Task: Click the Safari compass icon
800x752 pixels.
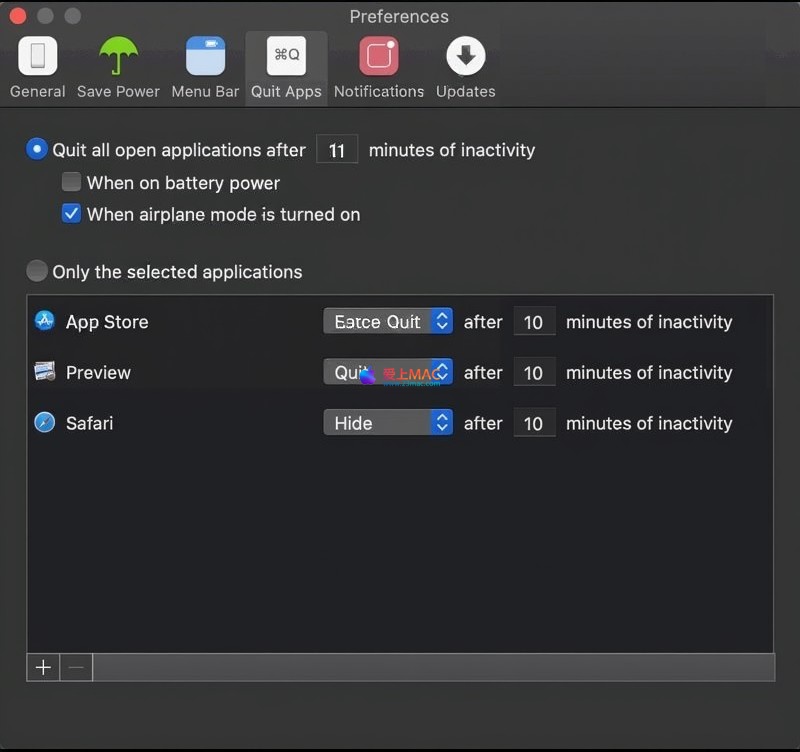Action: click(x=44, y=423)
